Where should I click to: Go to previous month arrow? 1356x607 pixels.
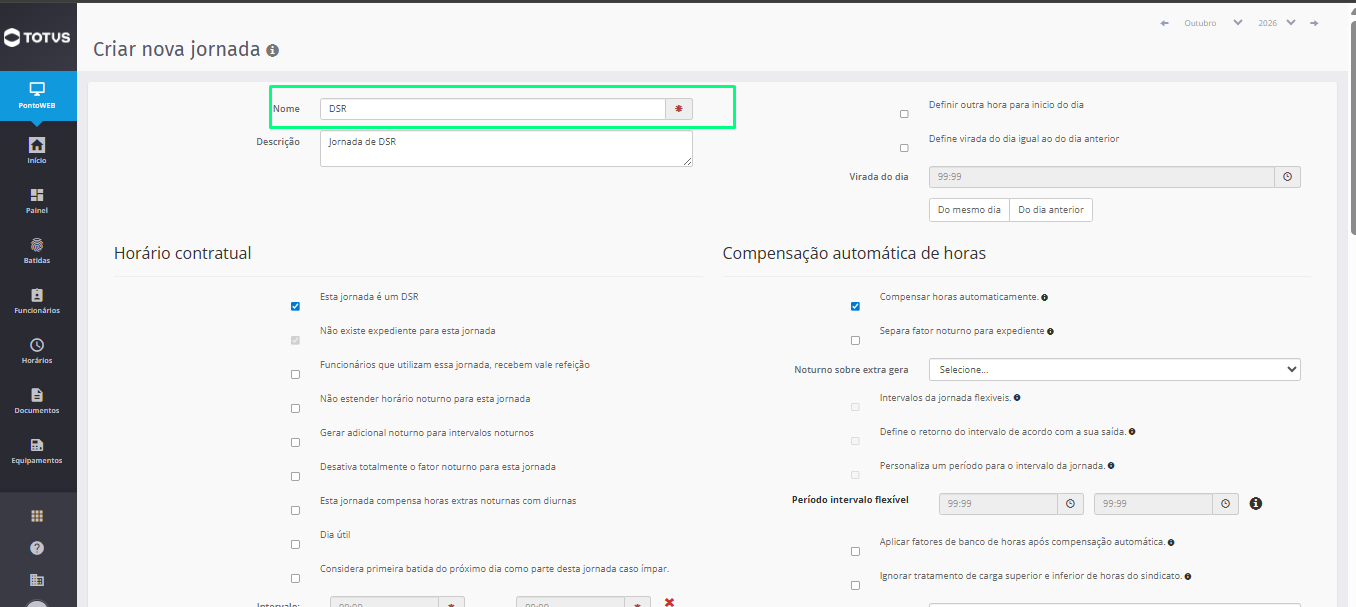(x=1164, y=23)
